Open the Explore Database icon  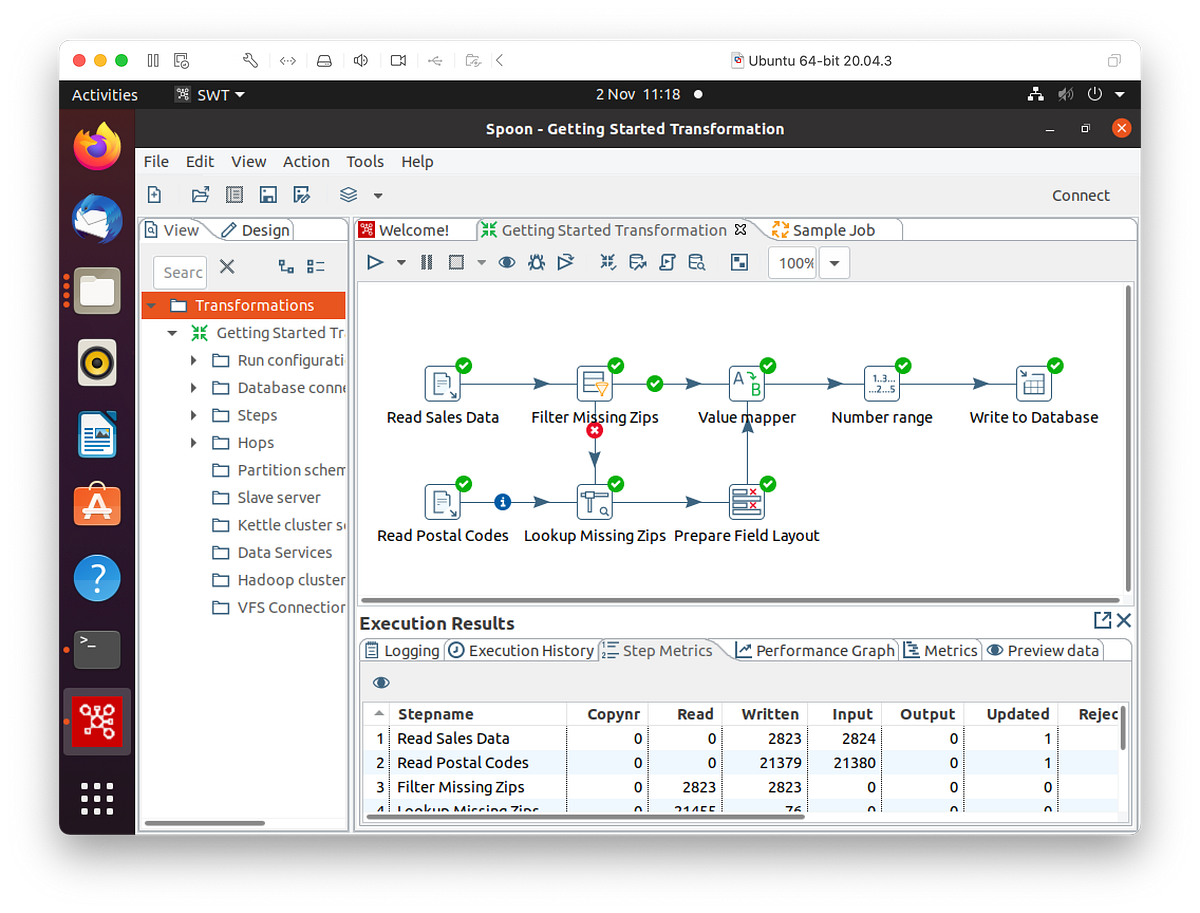click(x=697, y=262)
